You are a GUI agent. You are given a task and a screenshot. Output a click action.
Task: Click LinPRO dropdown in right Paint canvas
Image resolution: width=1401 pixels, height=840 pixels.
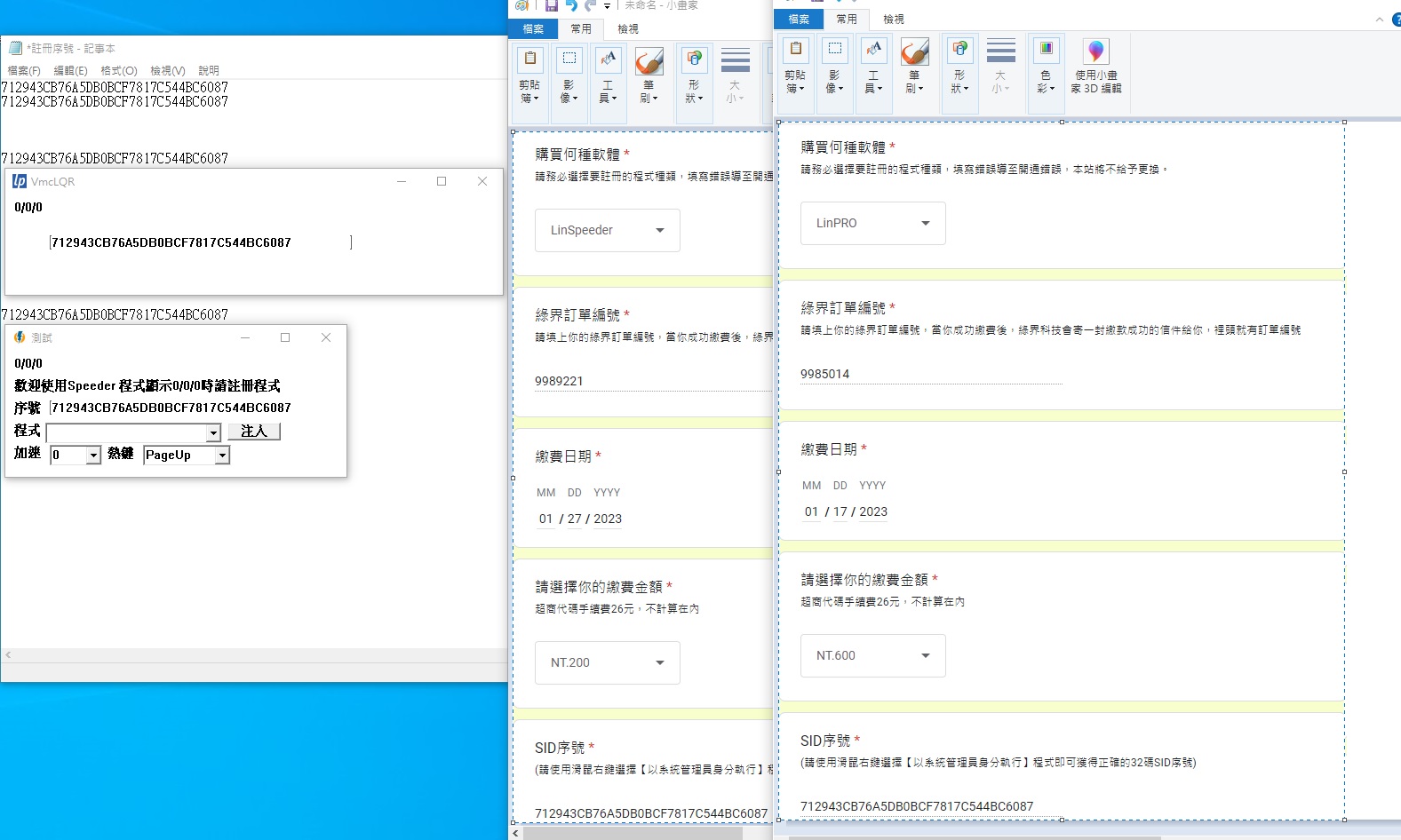(873, 223)
